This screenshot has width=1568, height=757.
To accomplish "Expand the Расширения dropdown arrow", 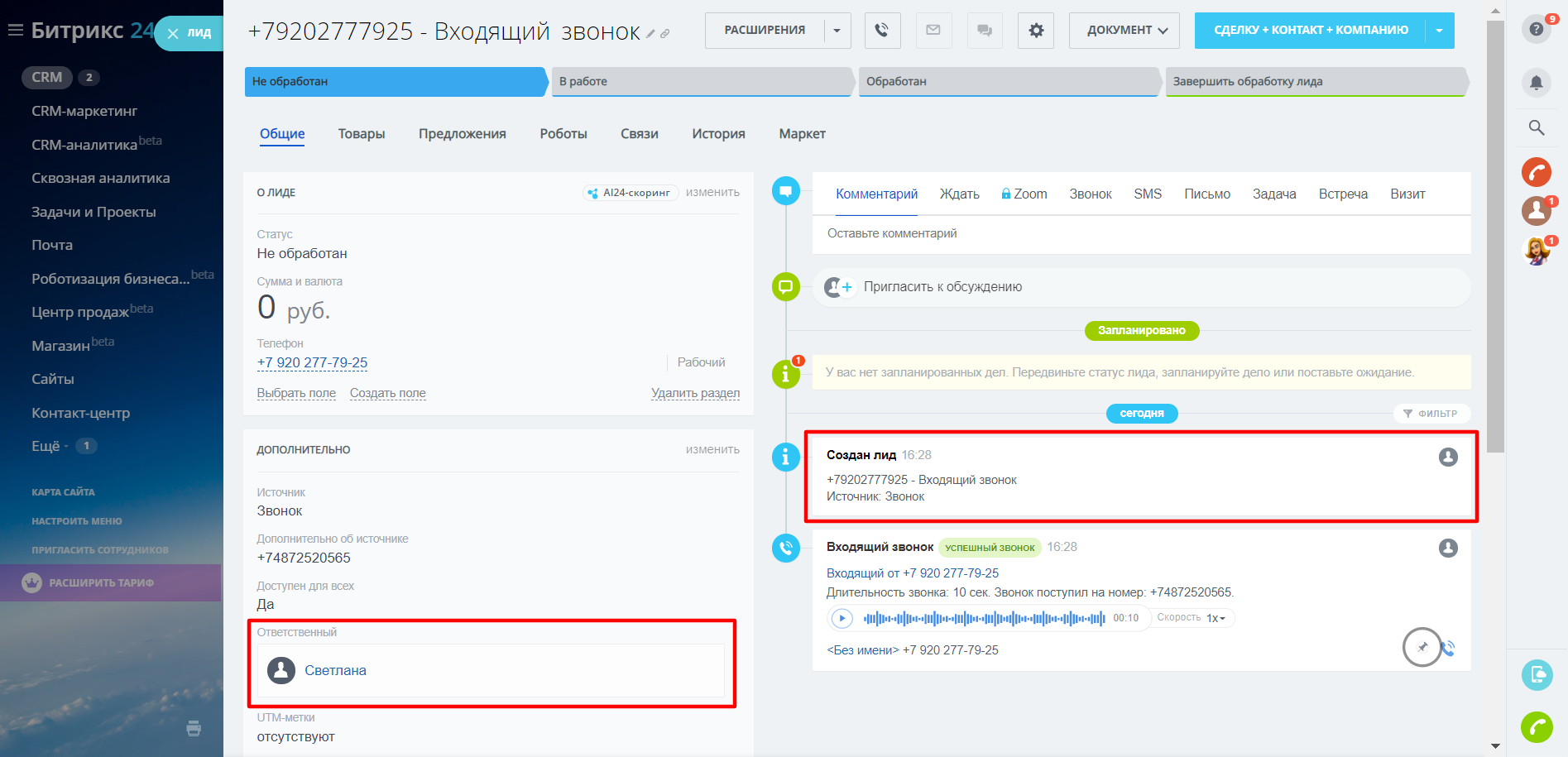I will coord(837,31).
